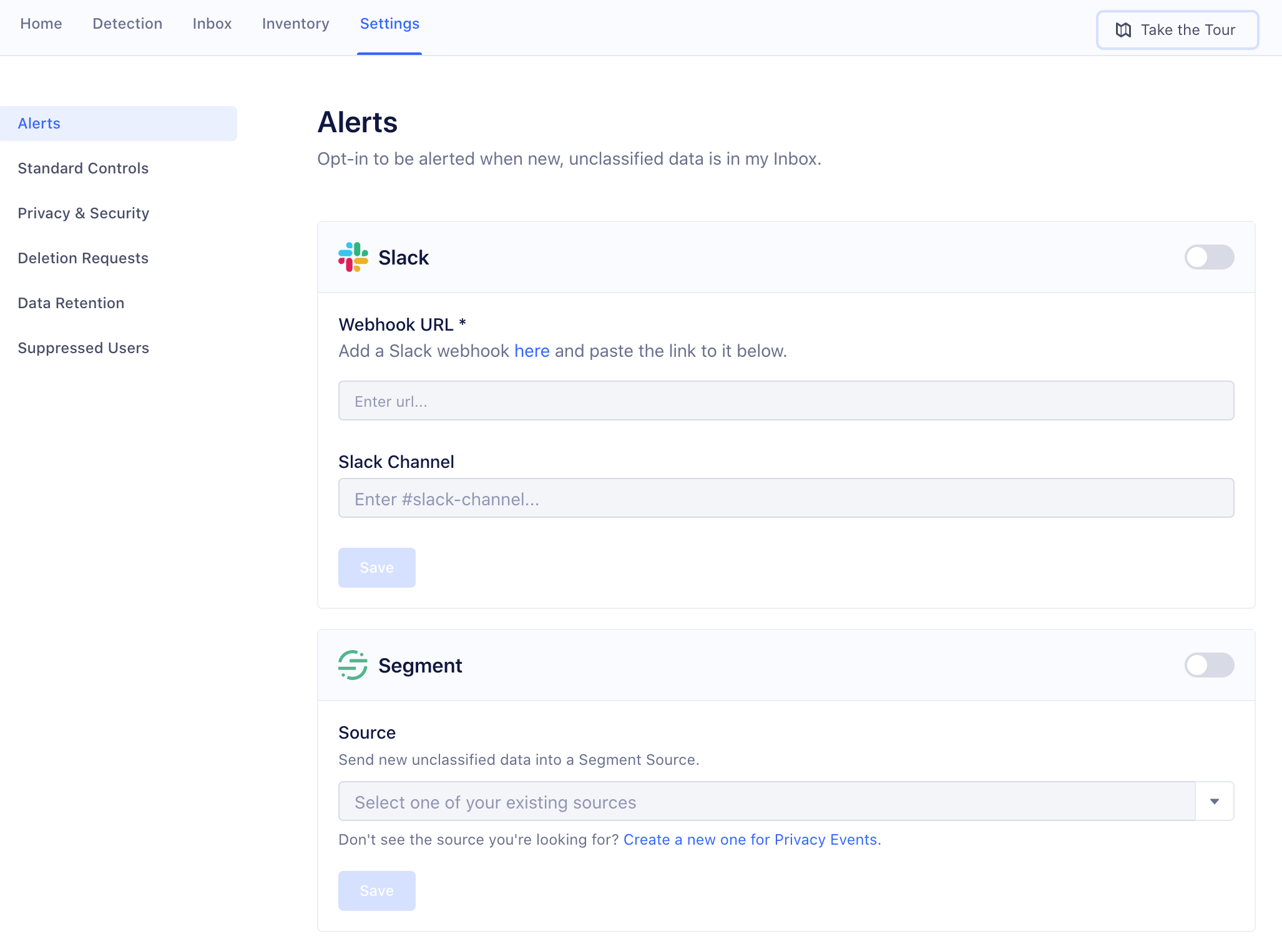Enable Segment alert notifications
The width and height of the screenshot is (1282, 952).
pos(1210,665)
